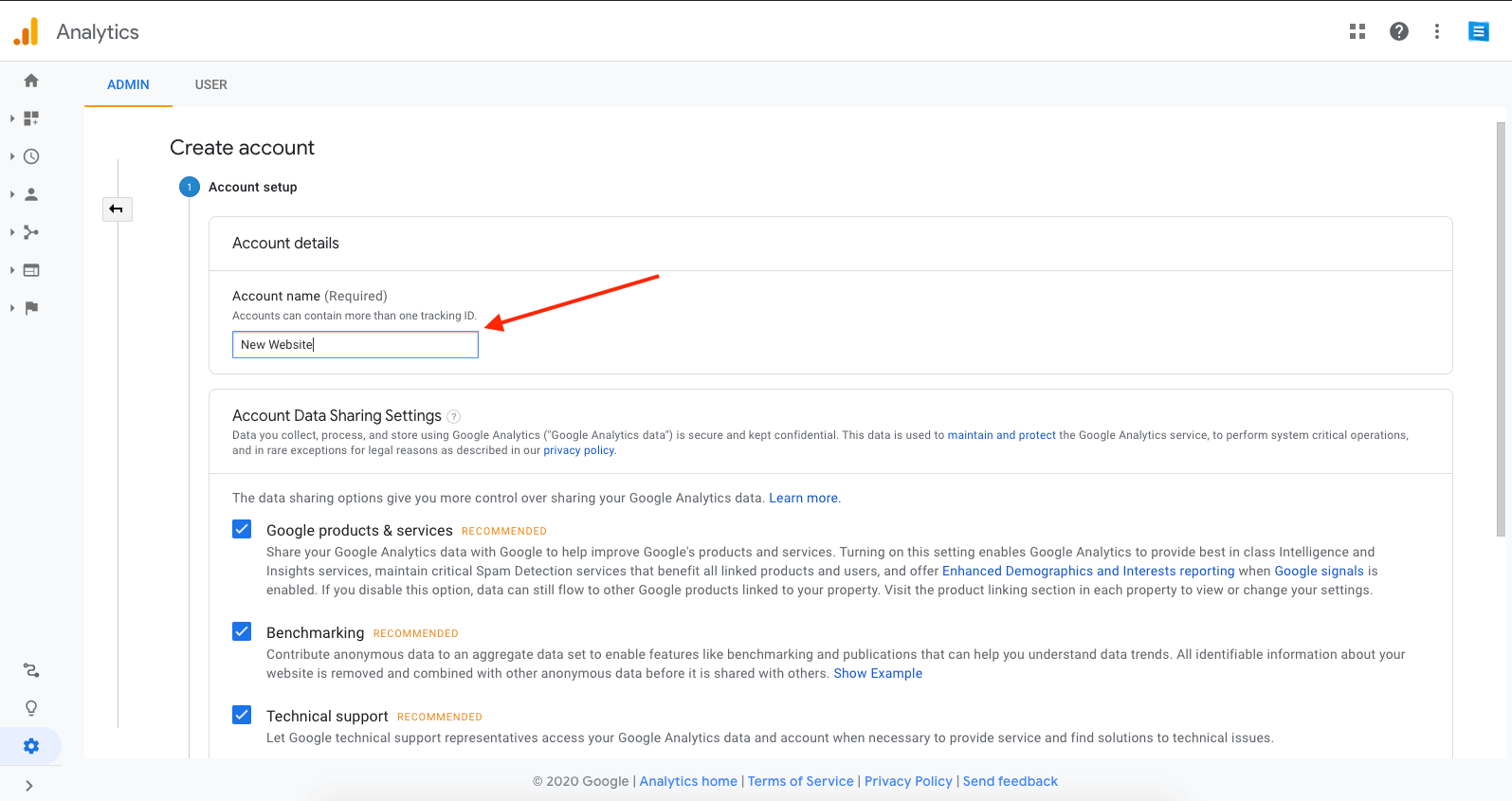
Task: Open Behavior window icon in sidebar
Action: [x=31, y=270]
